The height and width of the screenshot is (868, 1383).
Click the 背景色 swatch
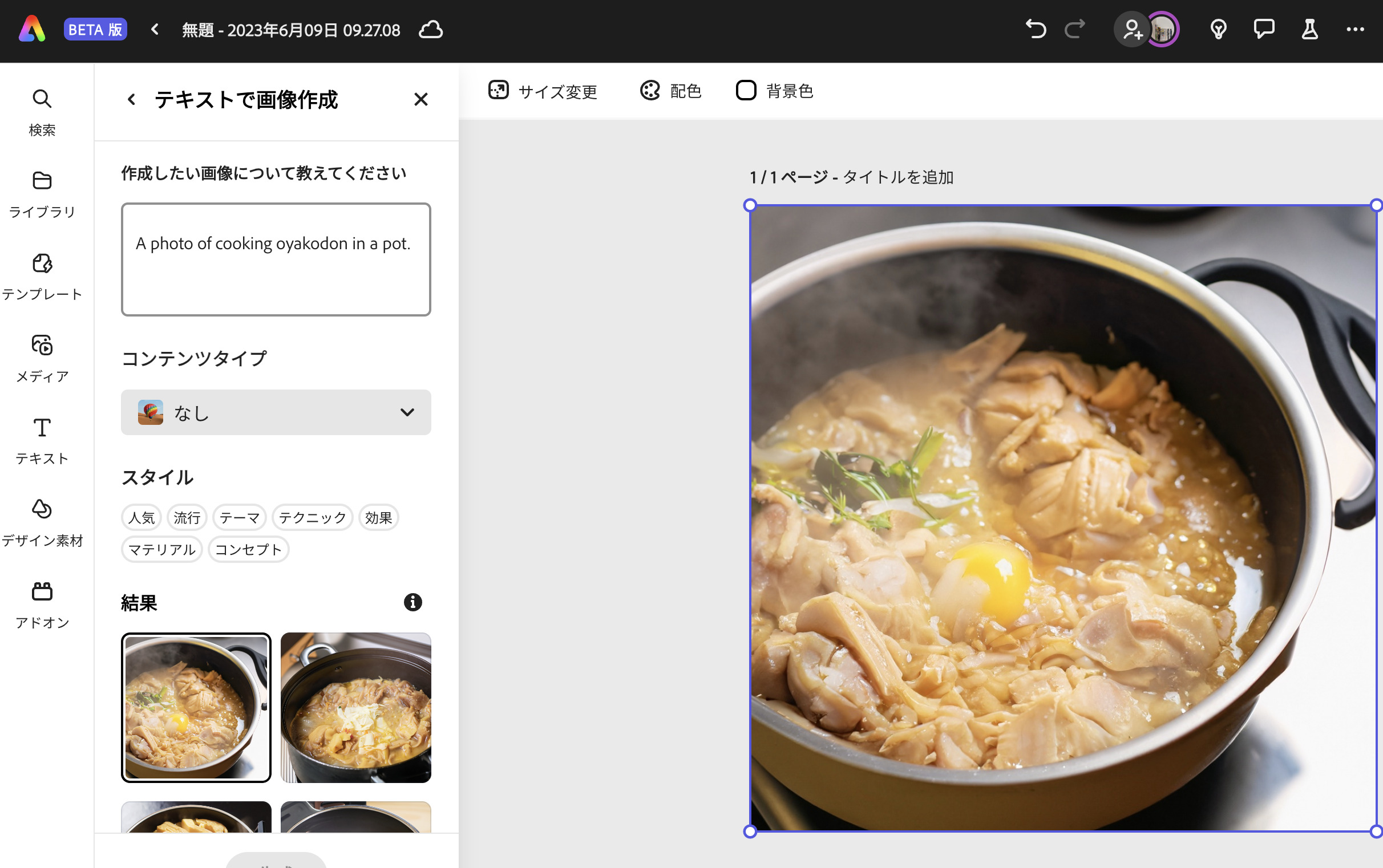746,90
